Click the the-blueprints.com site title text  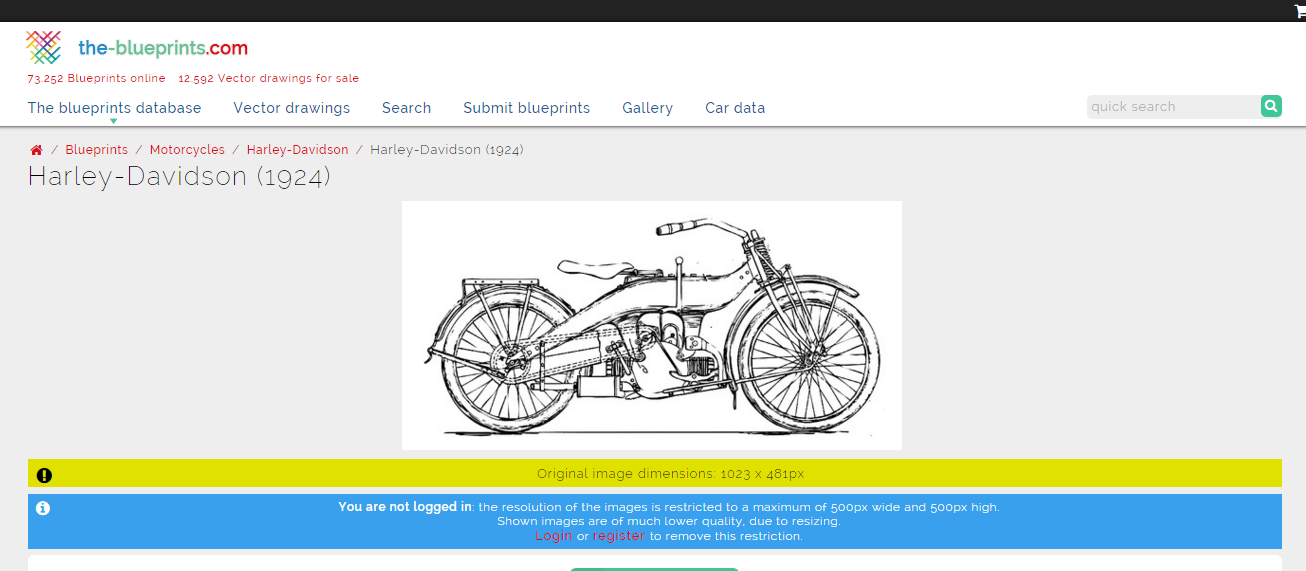tap(163, 48)
